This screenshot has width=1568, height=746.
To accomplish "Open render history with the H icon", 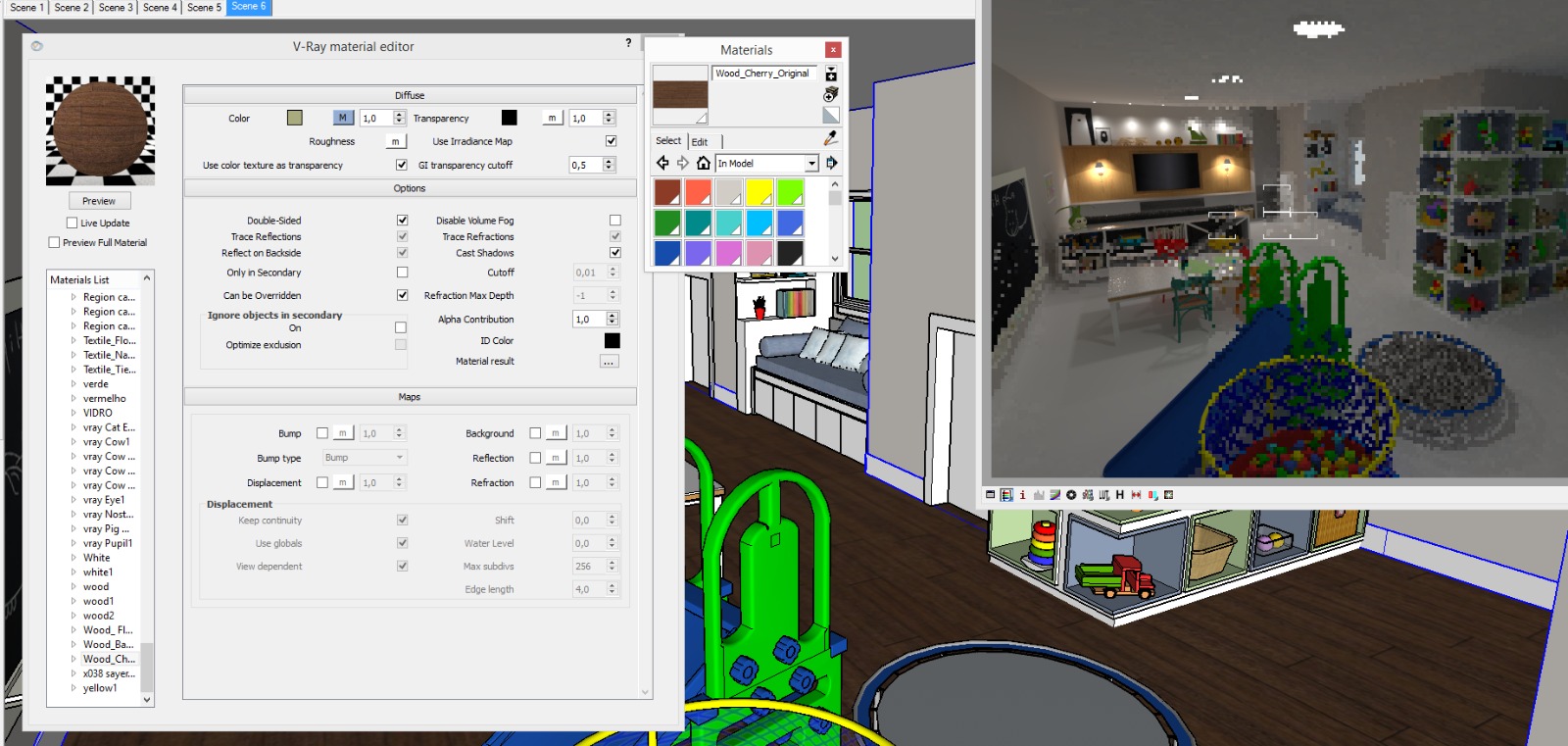I will click(1119, 495).
